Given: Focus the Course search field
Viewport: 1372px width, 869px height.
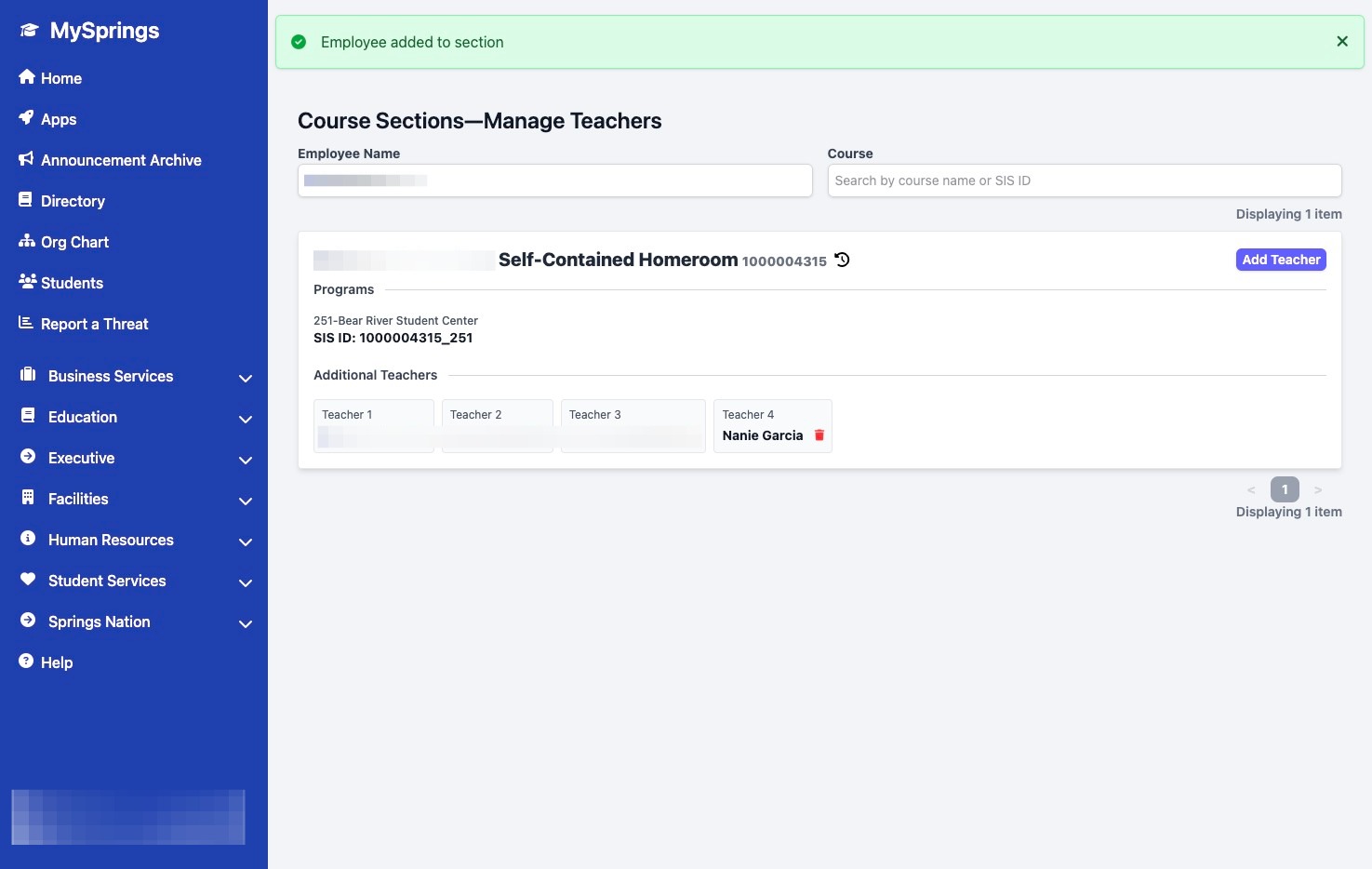Looking at the screenshot, I should pyautogui.click(x=1084, y=180).
